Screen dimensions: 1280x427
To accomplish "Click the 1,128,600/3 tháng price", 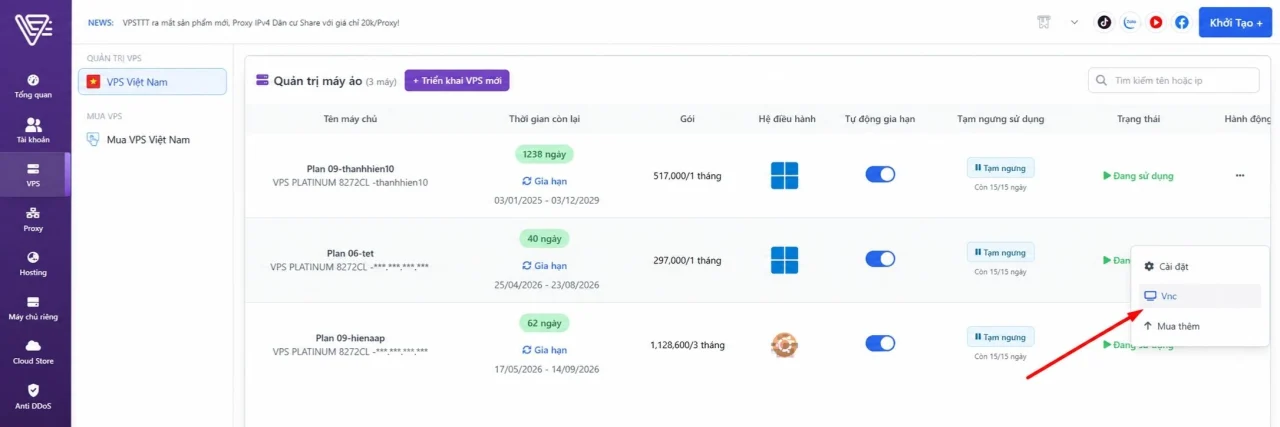I will 686,345.
